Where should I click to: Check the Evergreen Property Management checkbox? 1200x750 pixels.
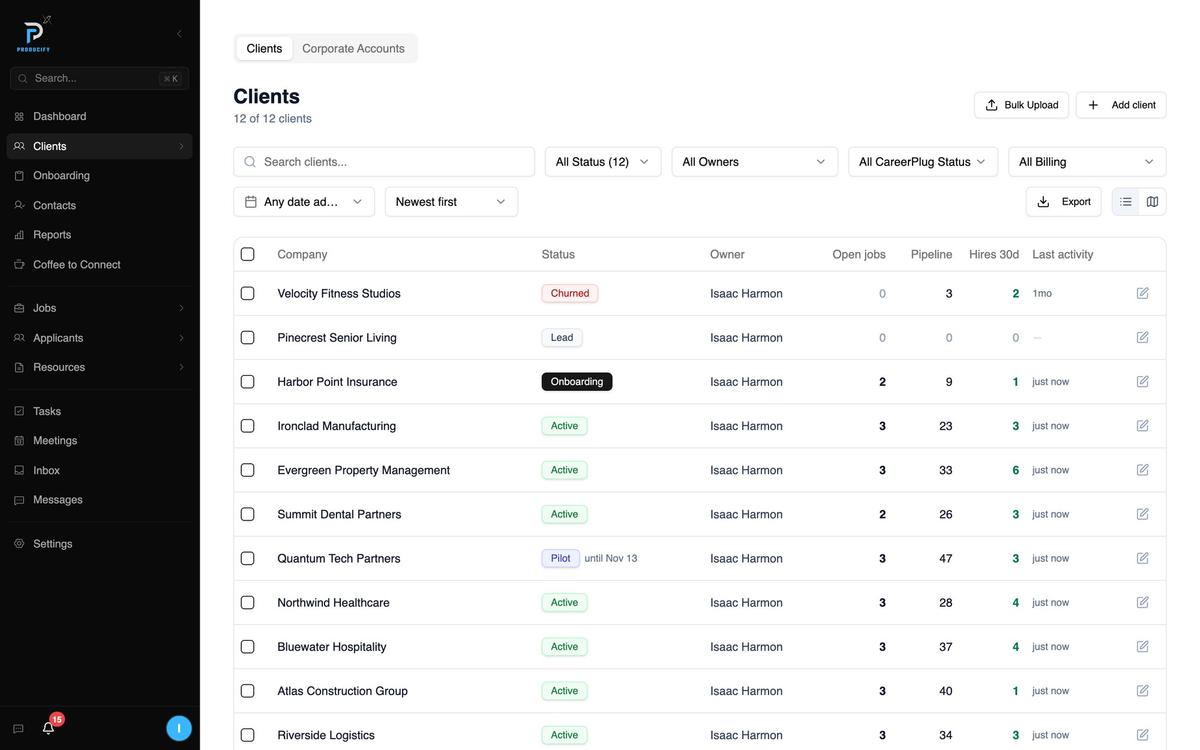tap(248, 470)
